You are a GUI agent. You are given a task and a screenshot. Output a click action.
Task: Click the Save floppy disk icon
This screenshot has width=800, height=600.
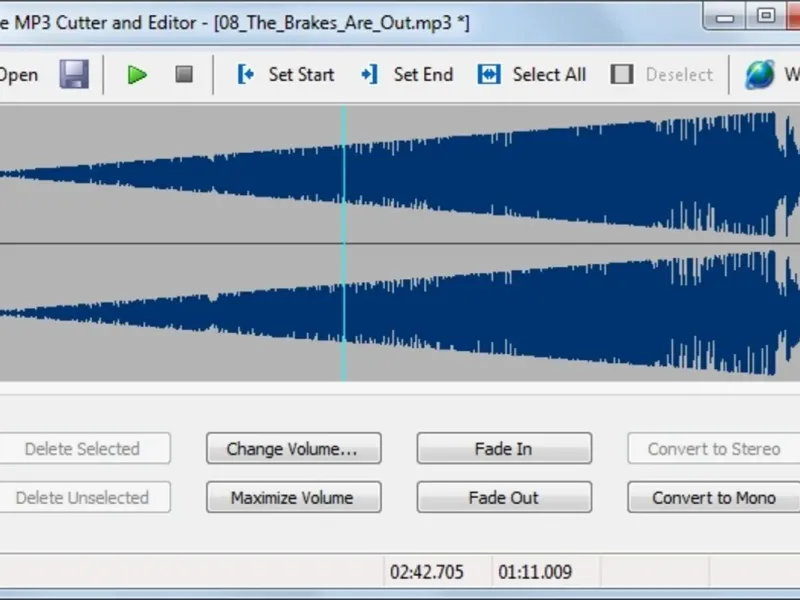point(74,74)
